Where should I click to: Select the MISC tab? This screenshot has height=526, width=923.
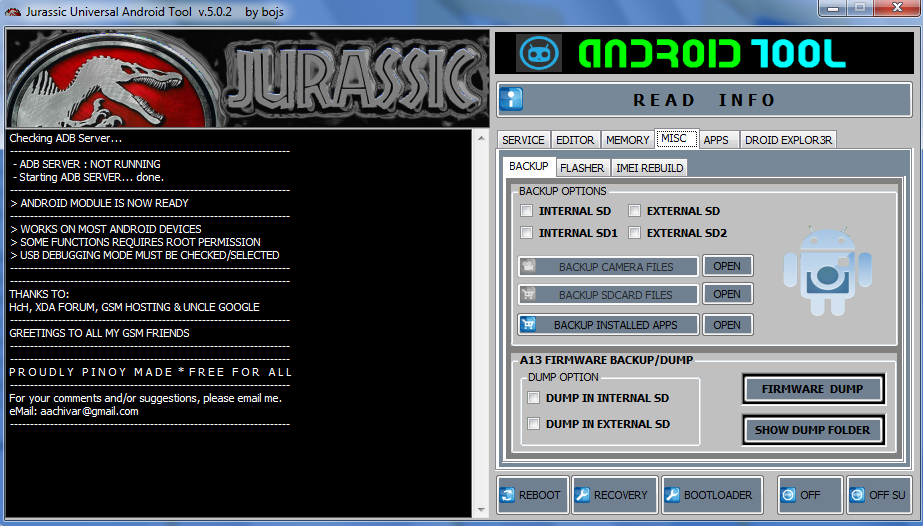click(x=676, y=139)
